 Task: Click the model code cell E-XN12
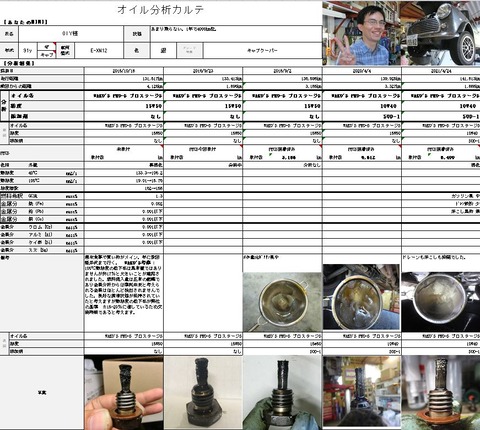click(x=99, y=51)
